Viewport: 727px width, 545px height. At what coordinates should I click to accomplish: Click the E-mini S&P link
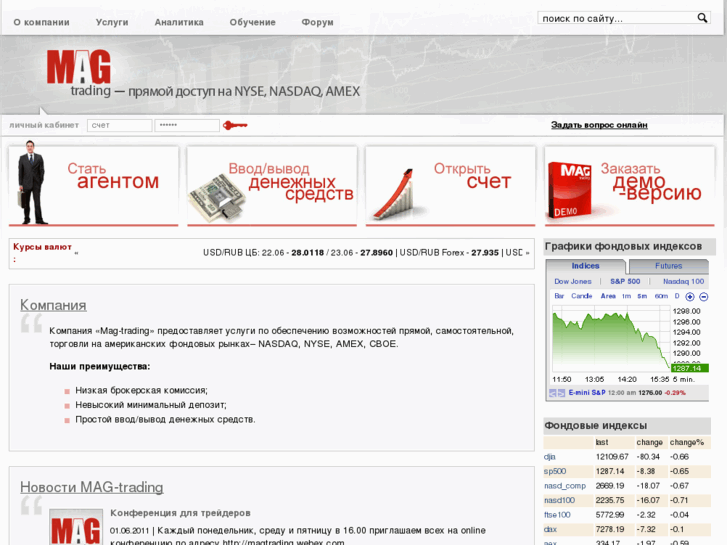(587, 392)
